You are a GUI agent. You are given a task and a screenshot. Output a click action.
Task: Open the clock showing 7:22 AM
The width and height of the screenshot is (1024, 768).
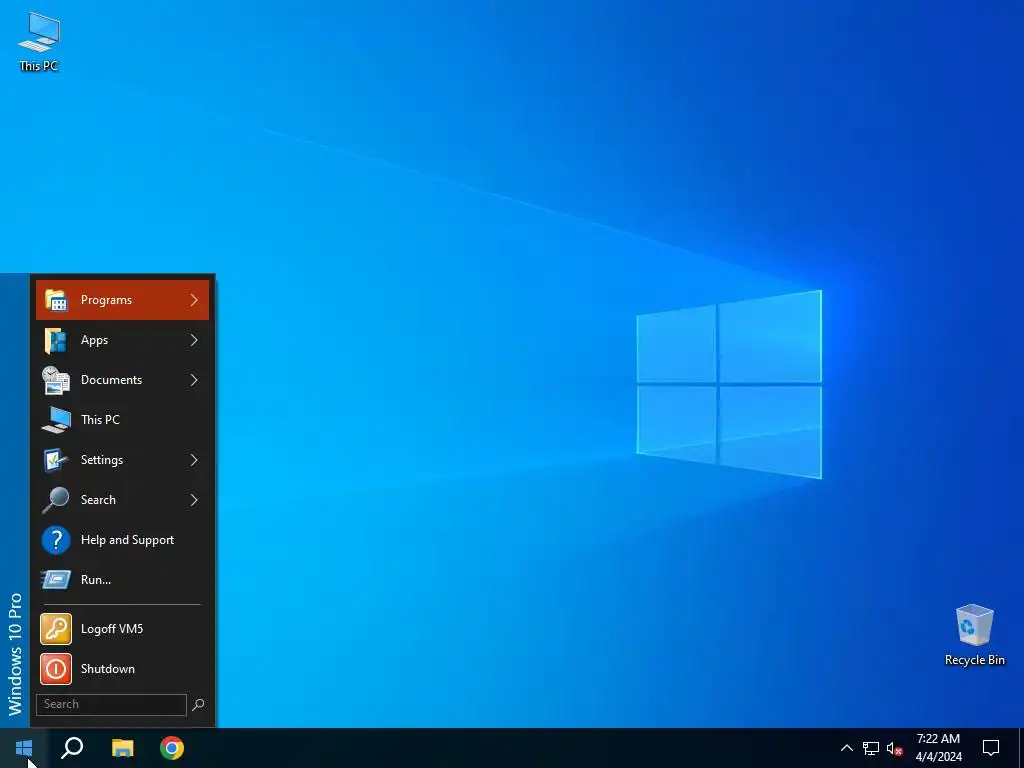(x=938, y=748)
